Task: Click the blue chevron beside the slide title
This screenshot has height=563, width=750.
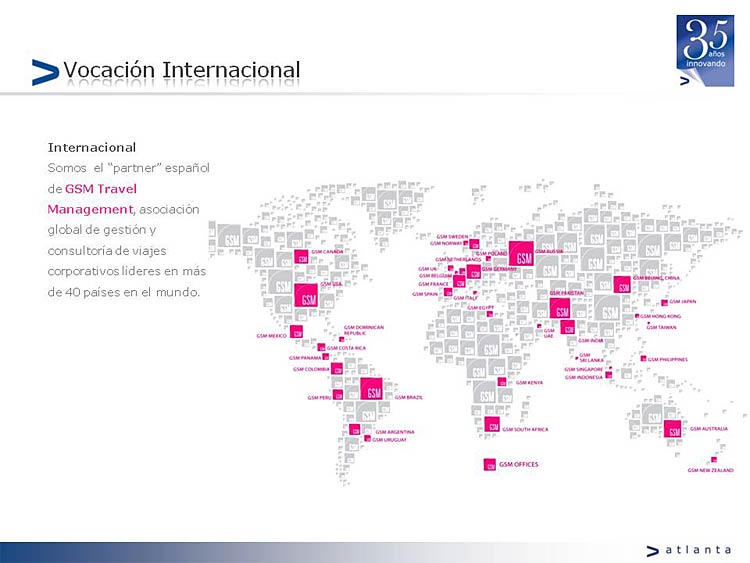Action: click(45, 72)
